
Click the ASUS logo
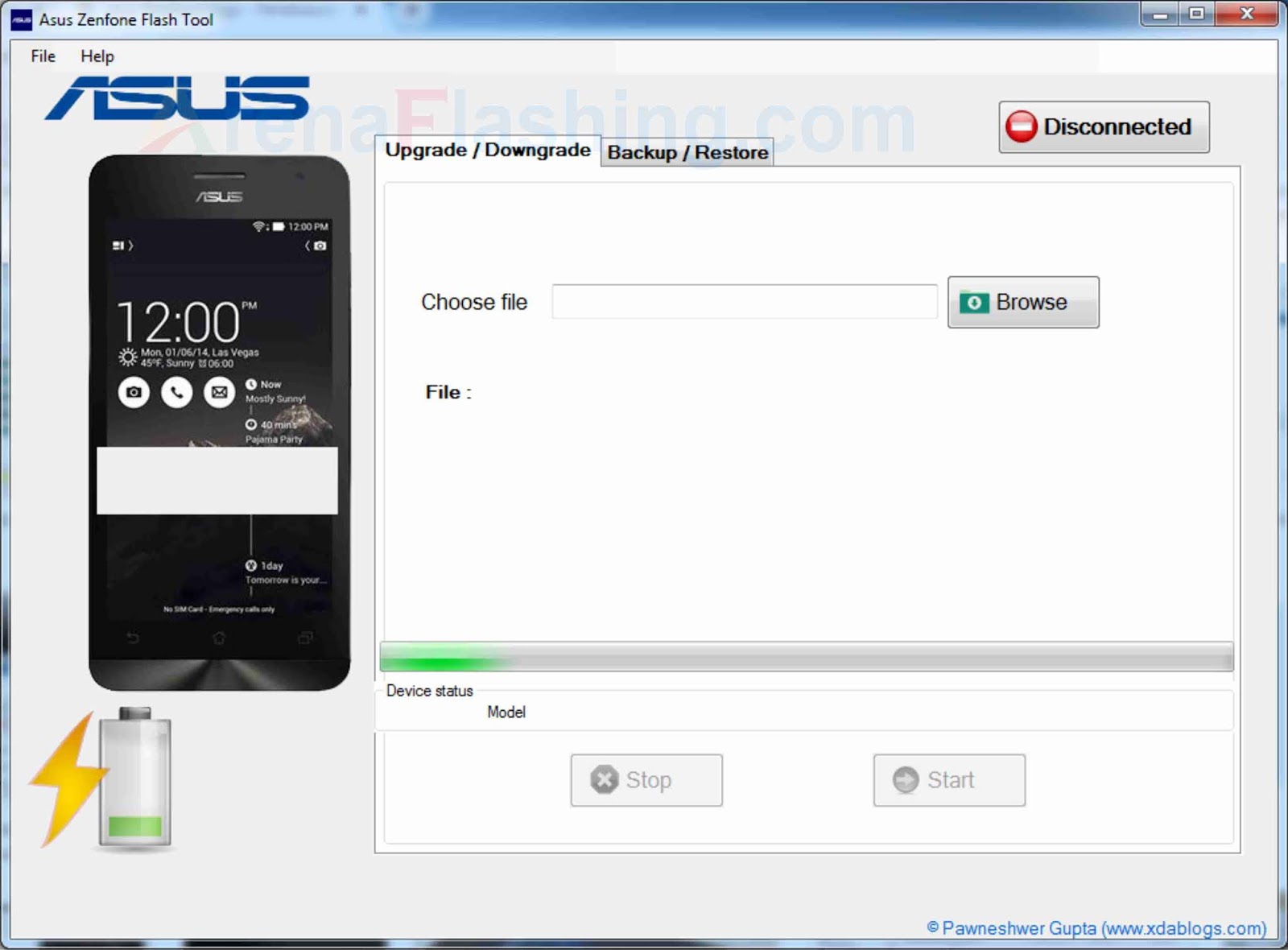click(x=178, y=98)
